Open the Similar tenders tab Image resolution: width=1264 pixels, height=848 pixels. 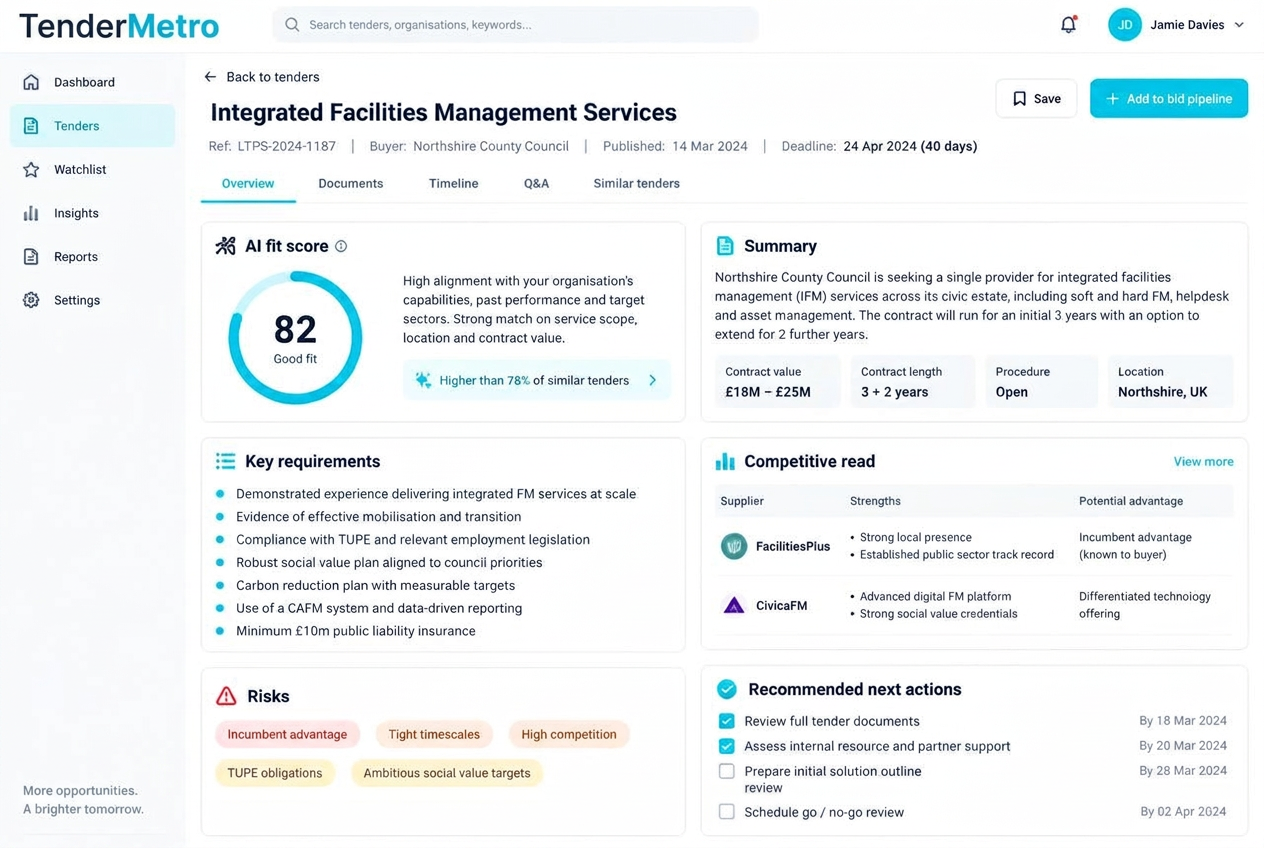637,183
